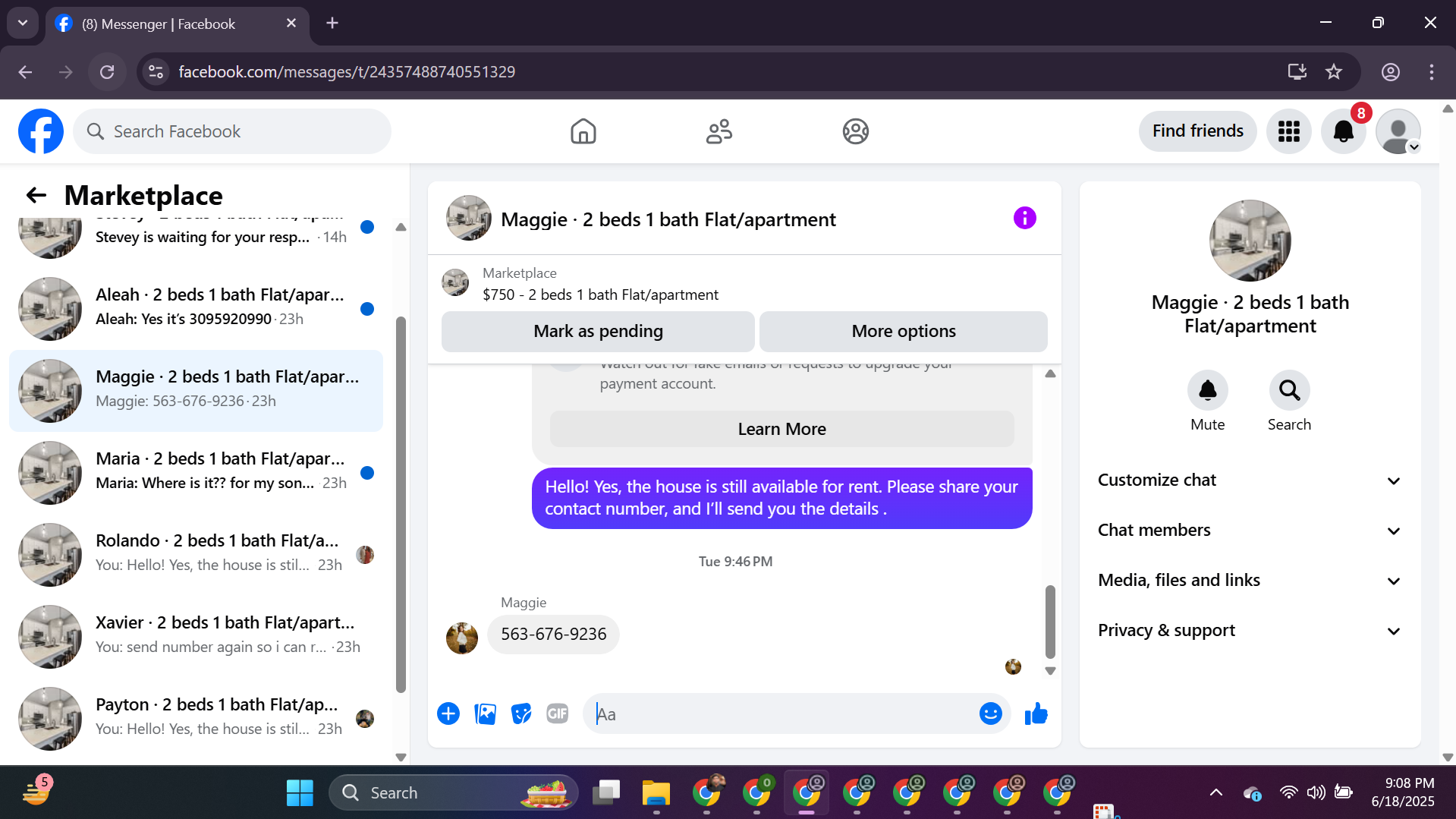The height and width of the screenshot is (819, 1456).
Task: Open the Wi-Fi icon in system tray
Action: click(1288, 792)
